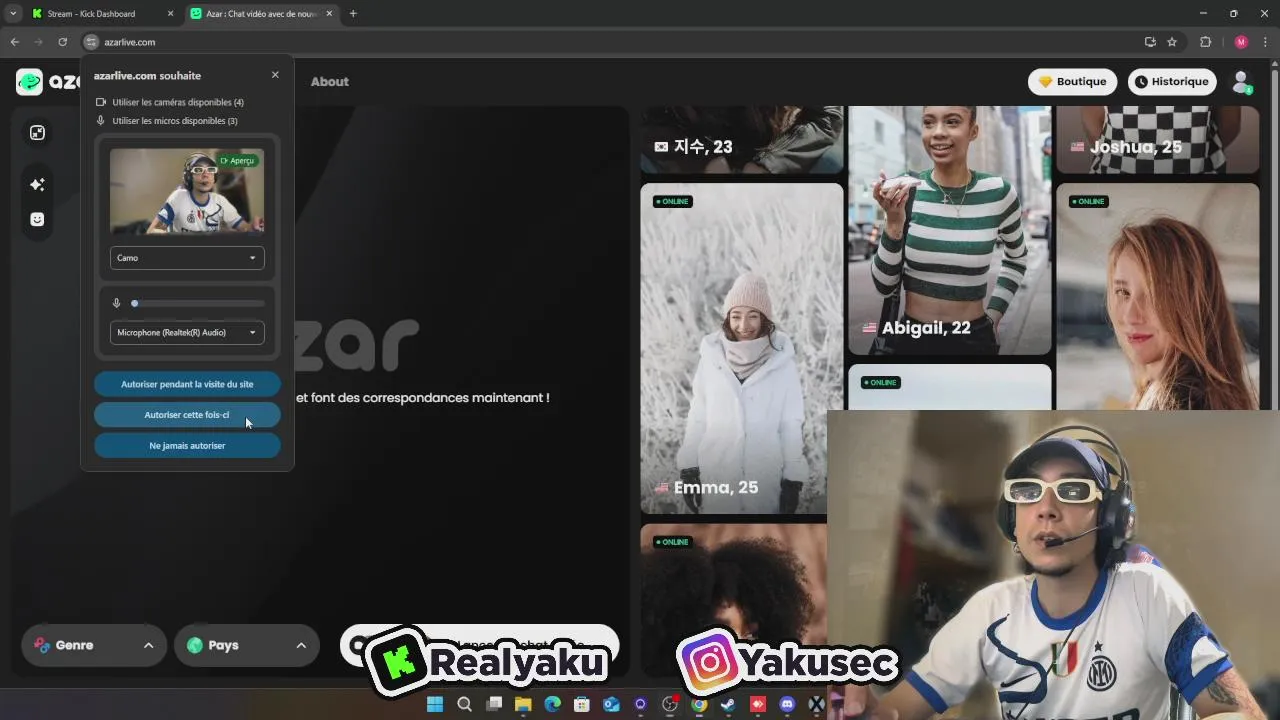Open Abigail, 22 profile card

950,230
